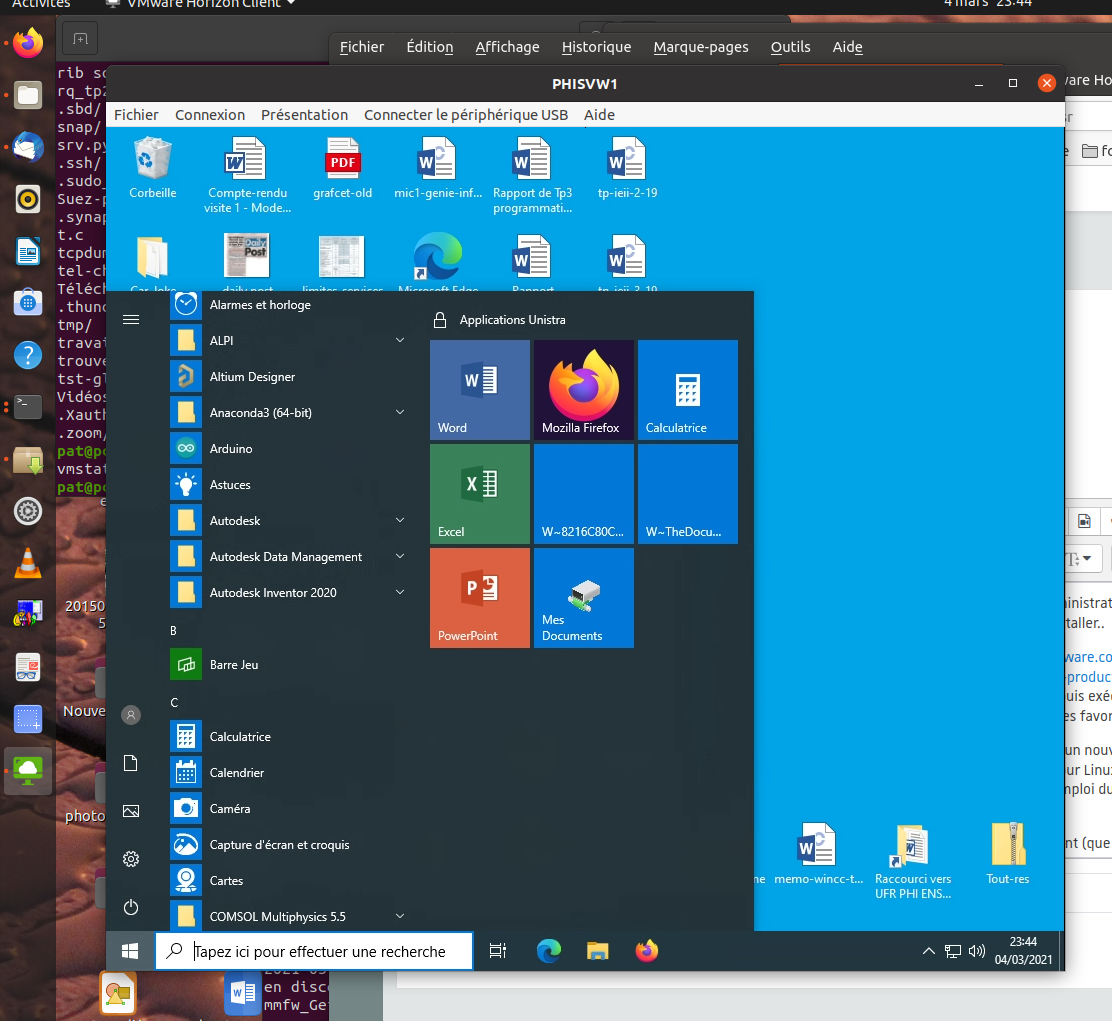
Task: Open Task View on Windows taskbar
Action: 498,952
